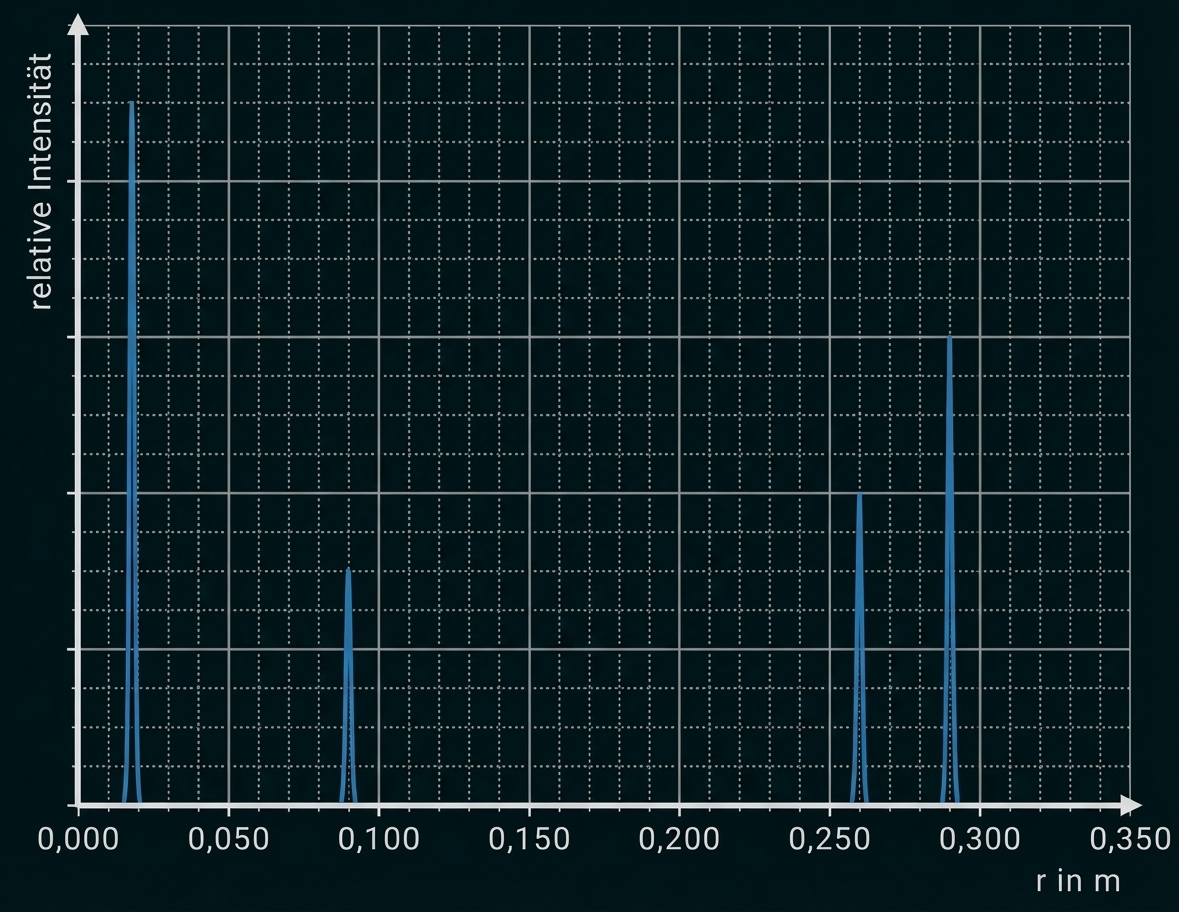Click the tick label "0,150"
Screen dimensions: 1179x912
528,840
